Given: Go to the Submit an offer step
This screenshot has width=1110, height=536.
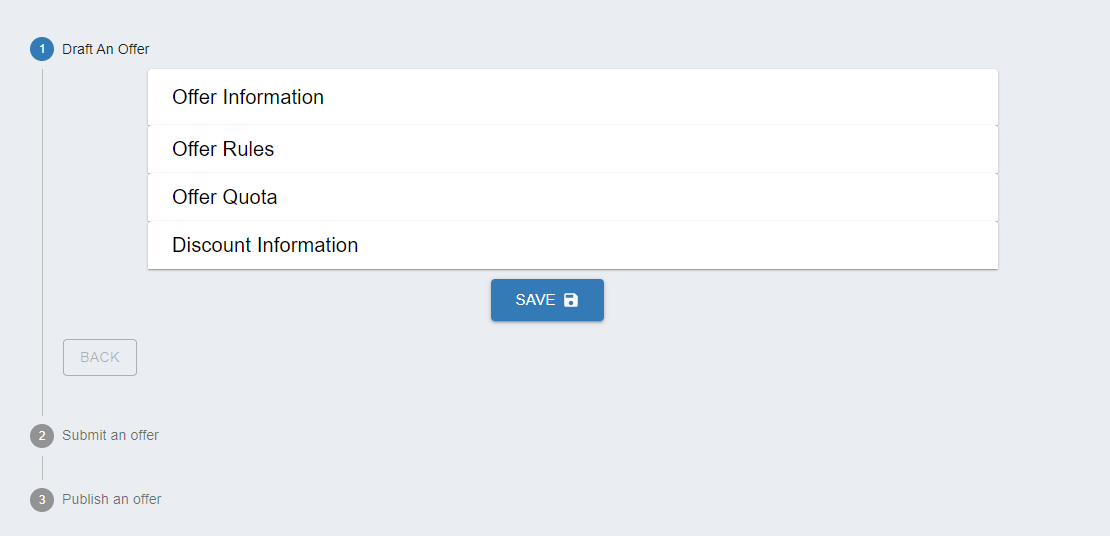Looking at the screenshot, I should (x=110, y=435).
